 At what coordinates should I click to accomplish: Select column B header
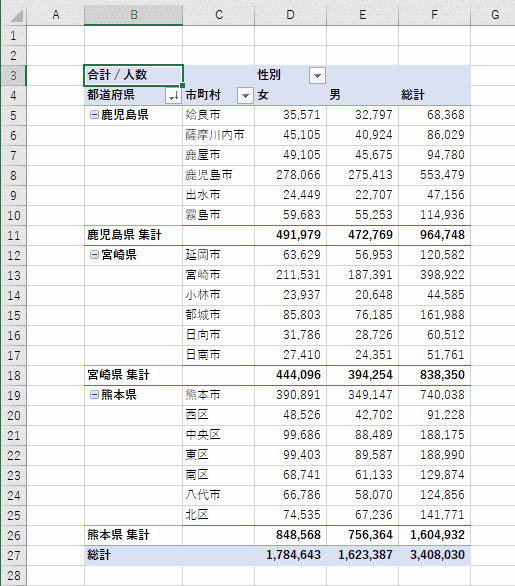tap(133, 15)
